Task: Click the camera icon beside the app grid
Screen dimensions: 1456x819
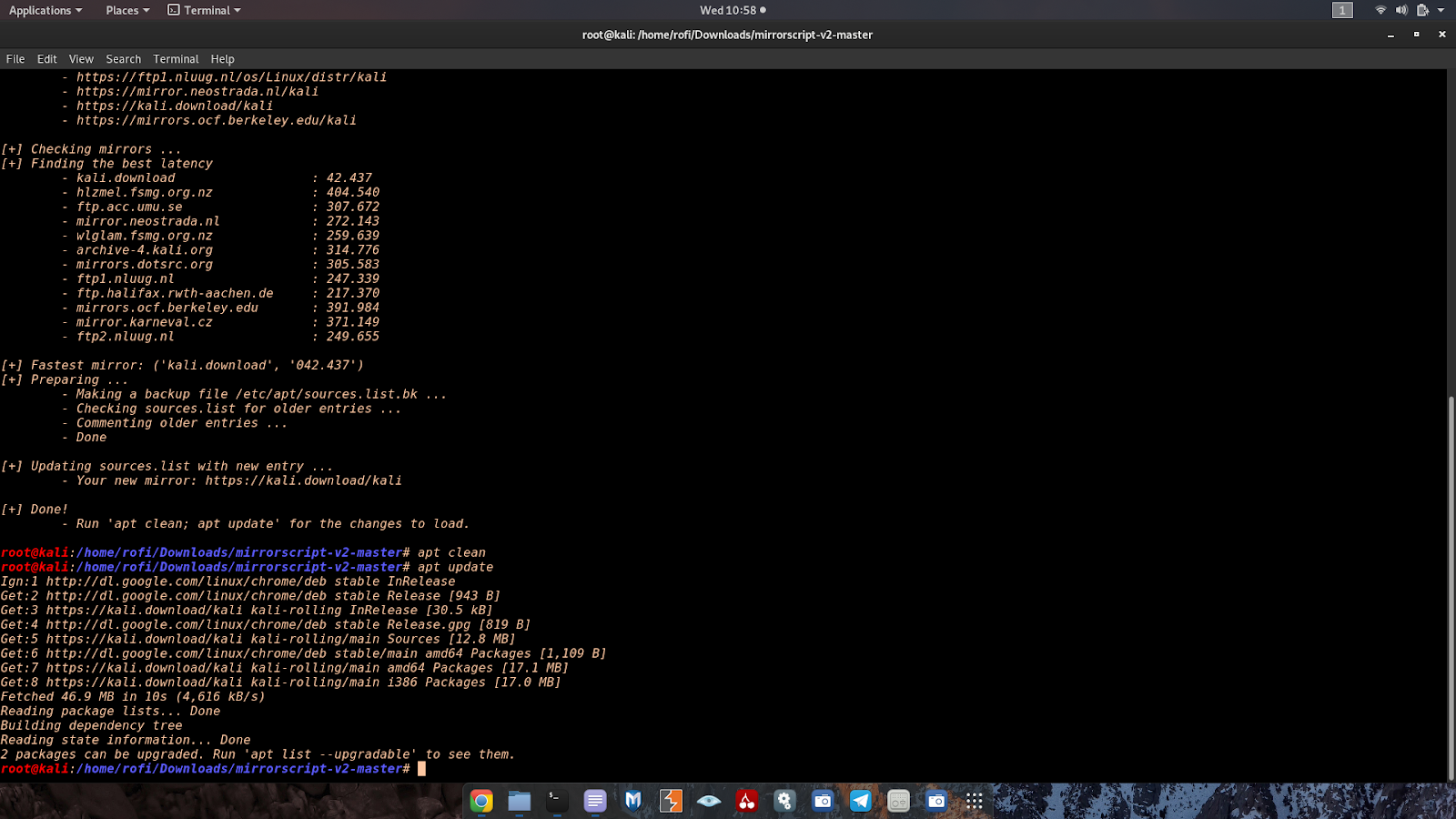Action: (x=936, y=801)
